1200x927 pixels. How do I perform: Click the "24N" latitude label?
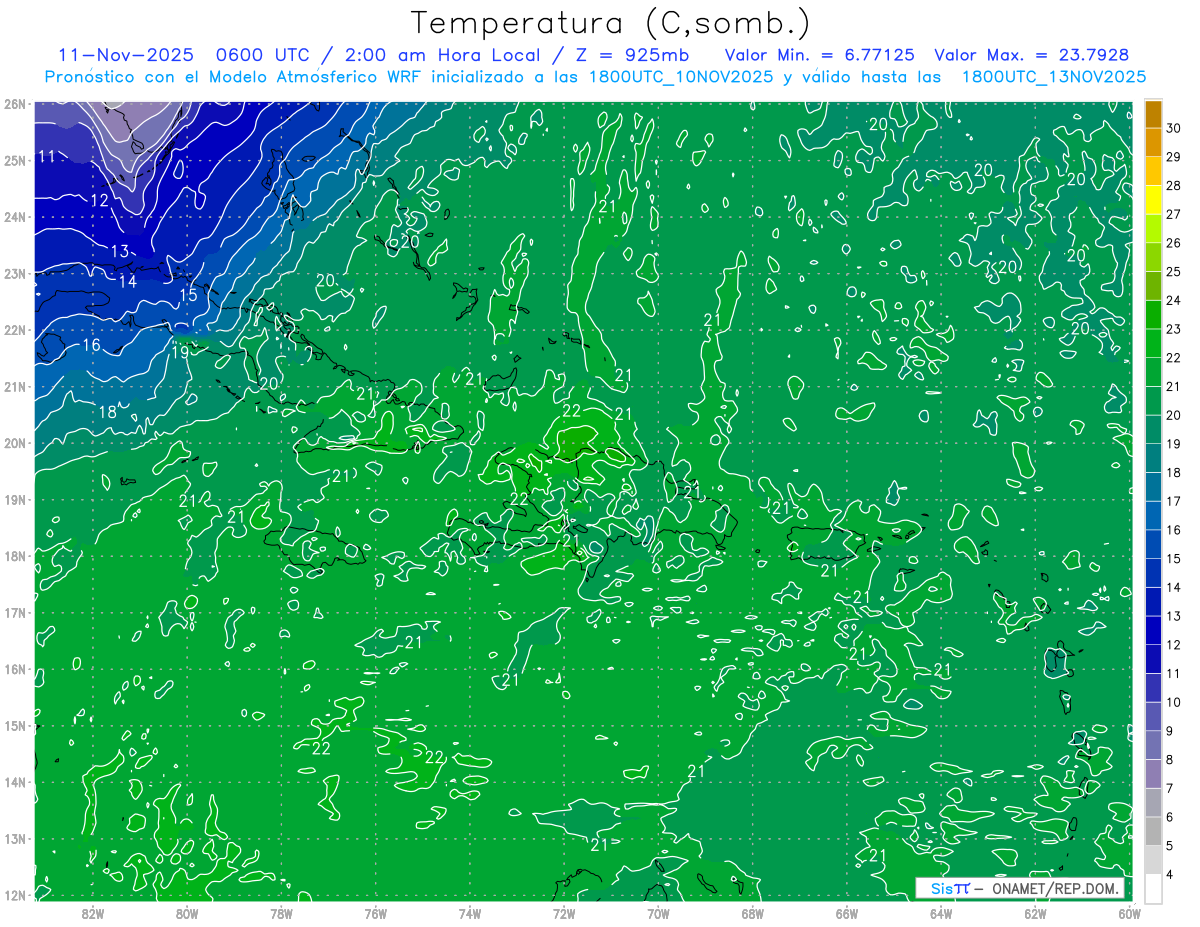[x=15, y=216]
